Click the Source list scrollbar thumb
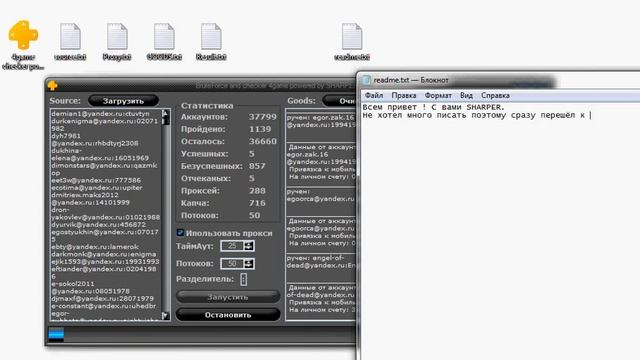 (x=166, y=121)
